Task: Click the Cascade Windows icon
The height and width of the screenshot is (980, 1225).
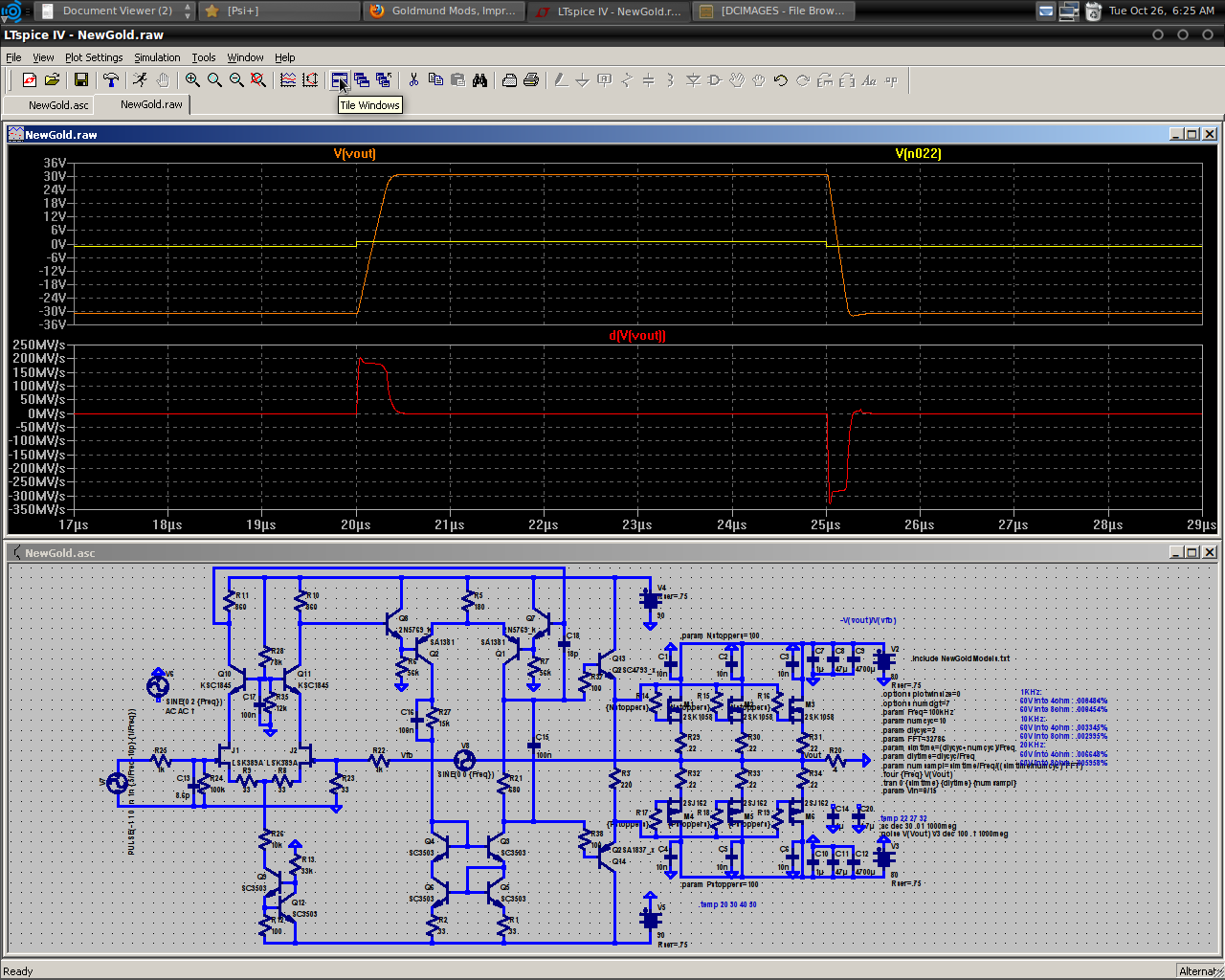Action: (x=362, y=80)
